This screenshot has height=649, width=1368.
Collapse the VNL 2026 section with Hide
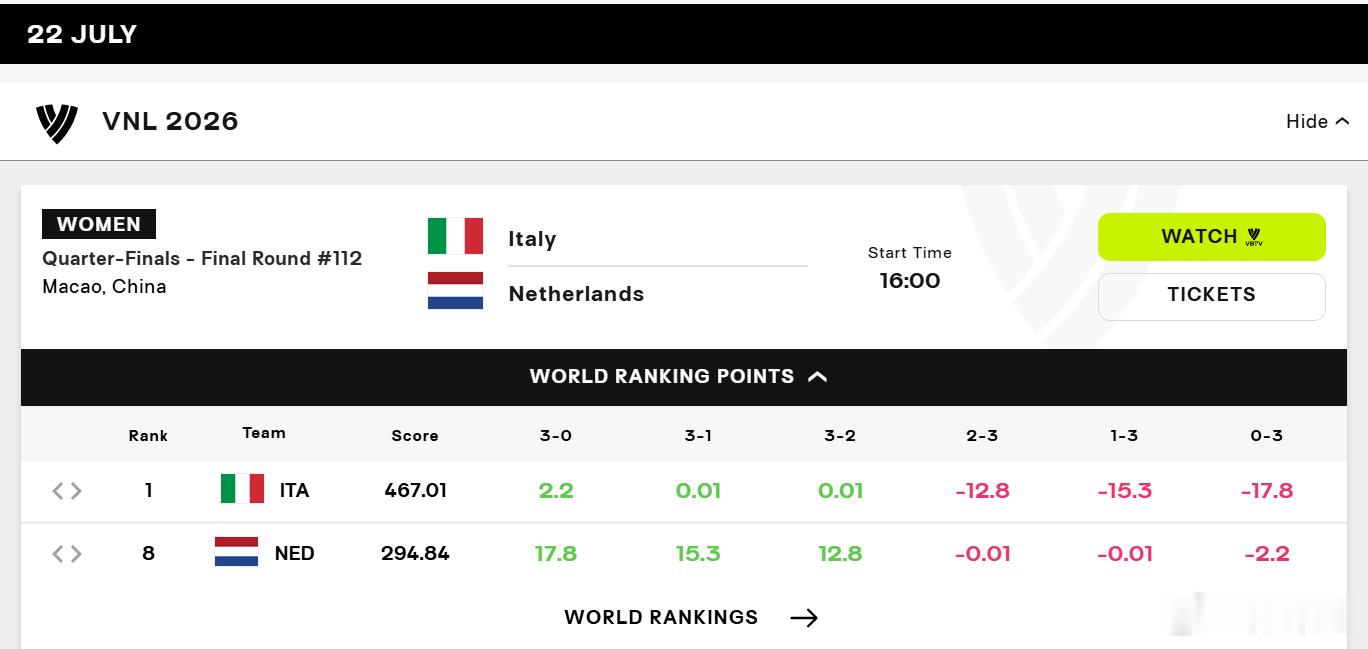point(1317,121)
